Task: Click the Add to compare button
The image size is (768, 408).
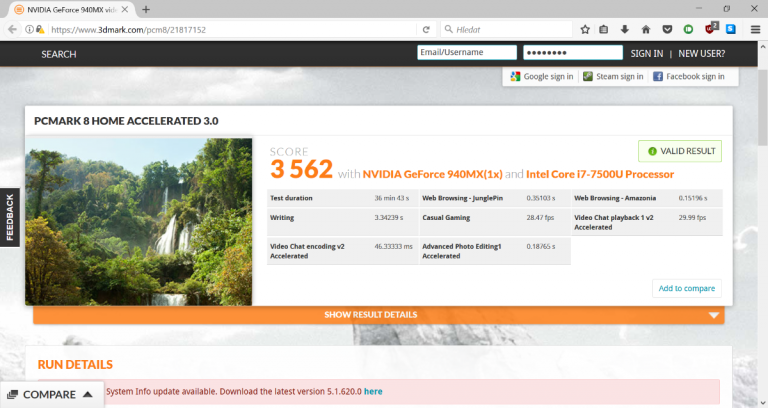Action: [x=686, y=288]
